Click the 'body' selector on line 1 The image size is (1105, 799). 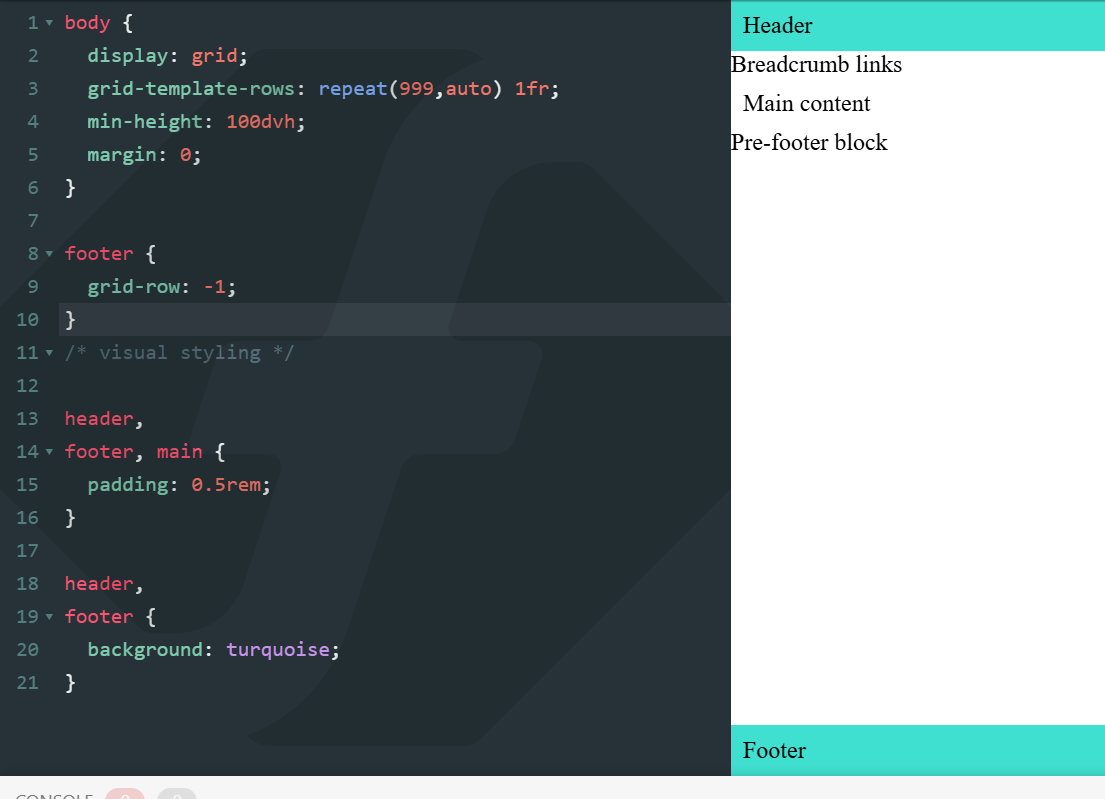(x=87, y=23)
